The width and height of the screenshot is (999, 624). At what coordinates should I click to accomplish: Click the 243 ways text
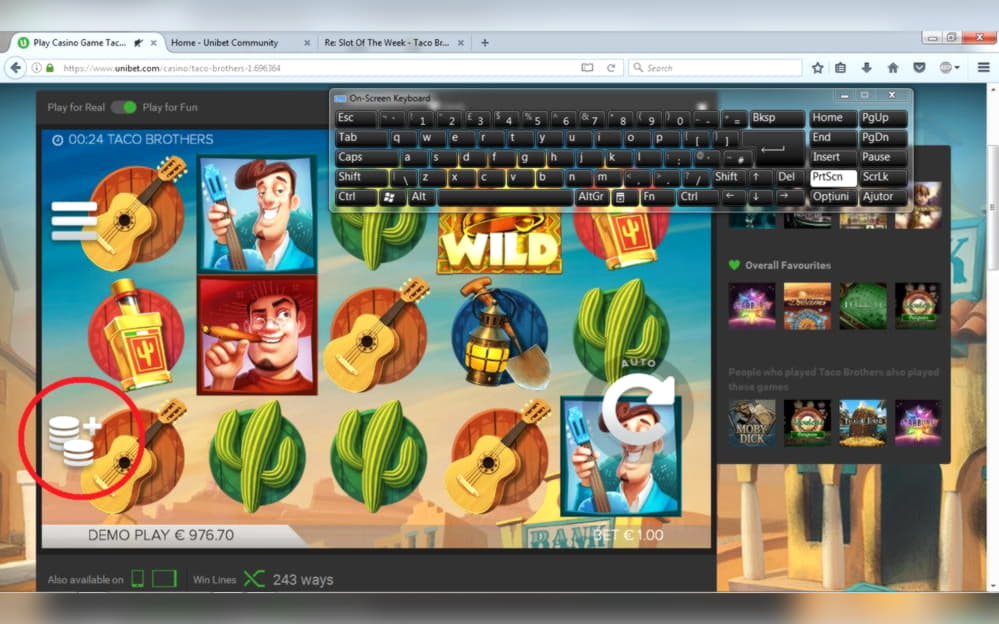(x=303, y=580)
